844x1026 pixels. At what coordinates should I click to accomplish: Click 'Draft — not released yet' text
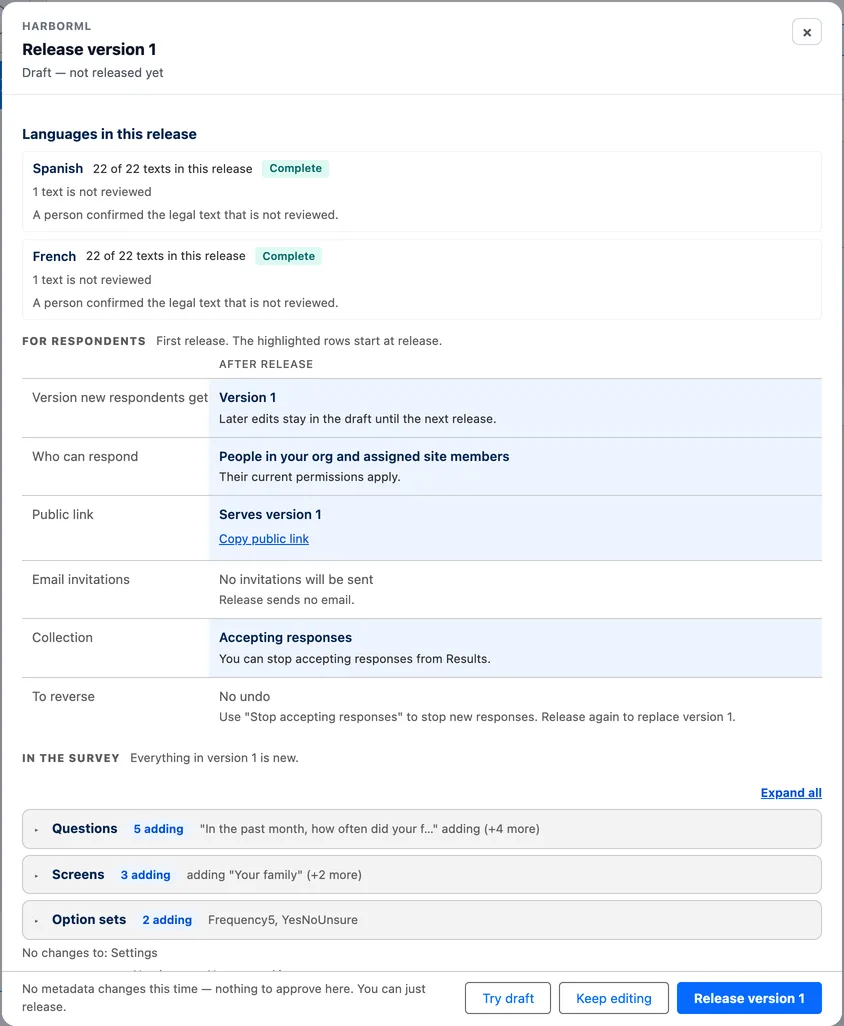tap(92, 73)
